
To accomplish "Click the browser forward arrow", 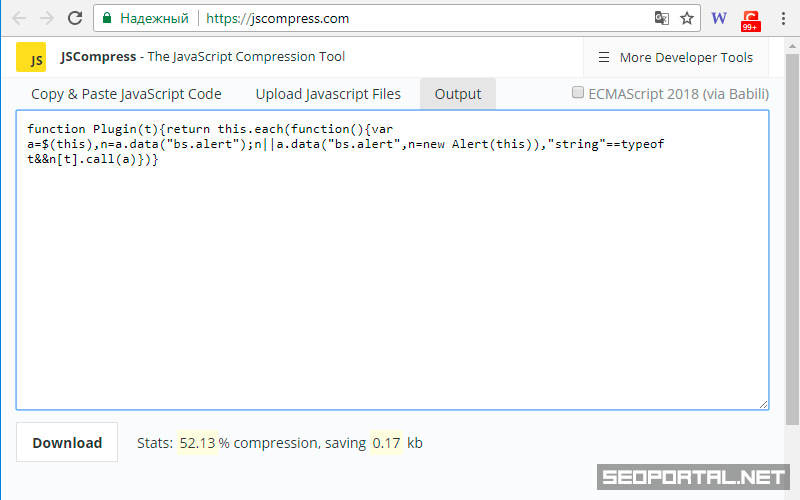I will click(x=46, y=18).
